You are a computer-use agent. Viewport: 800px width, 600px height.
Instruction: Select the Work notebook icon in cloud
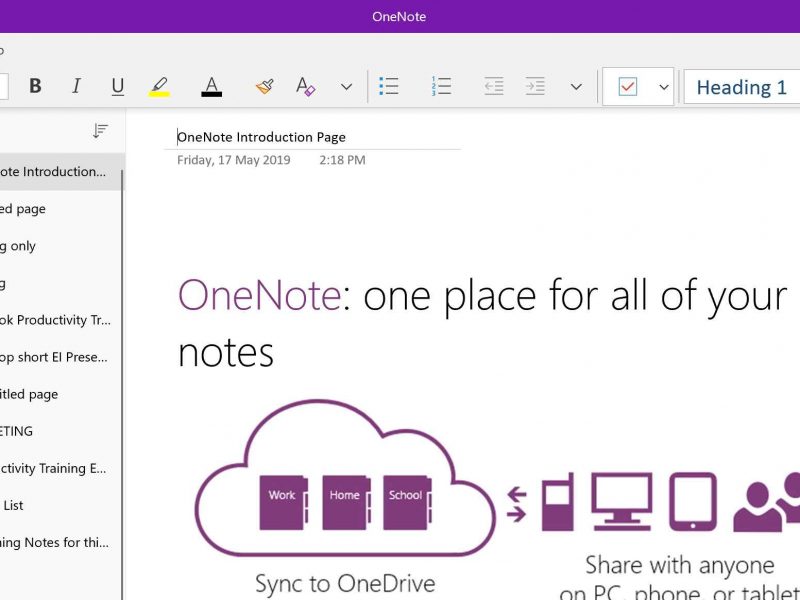point(284,503)
